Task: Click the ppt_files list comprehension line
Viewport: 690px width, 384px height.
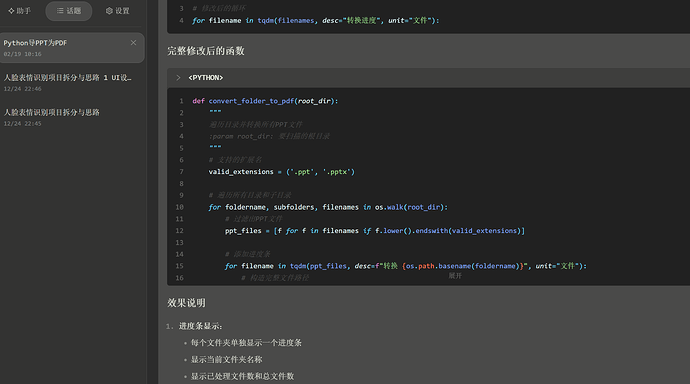Action: pos(375,231)
